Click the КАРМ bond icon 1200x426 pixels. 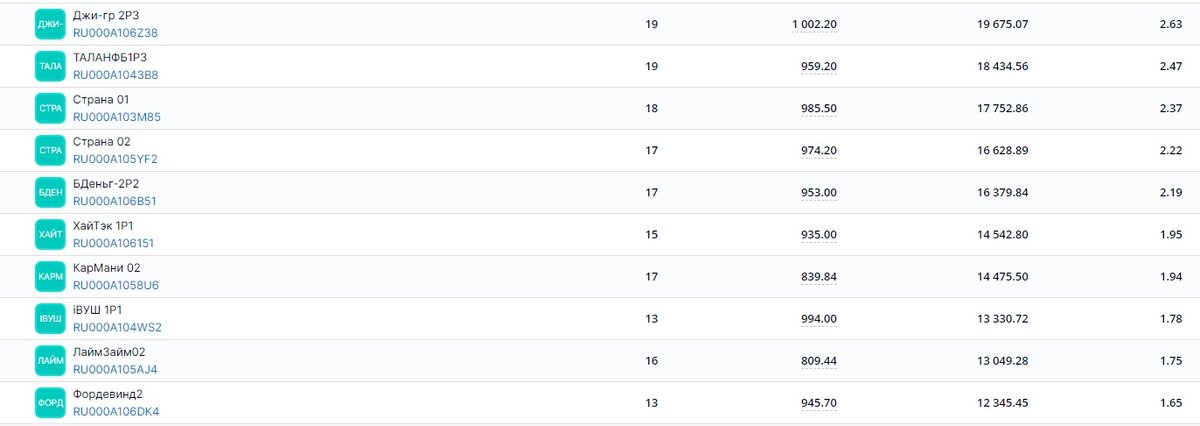(x=50, y=276)
